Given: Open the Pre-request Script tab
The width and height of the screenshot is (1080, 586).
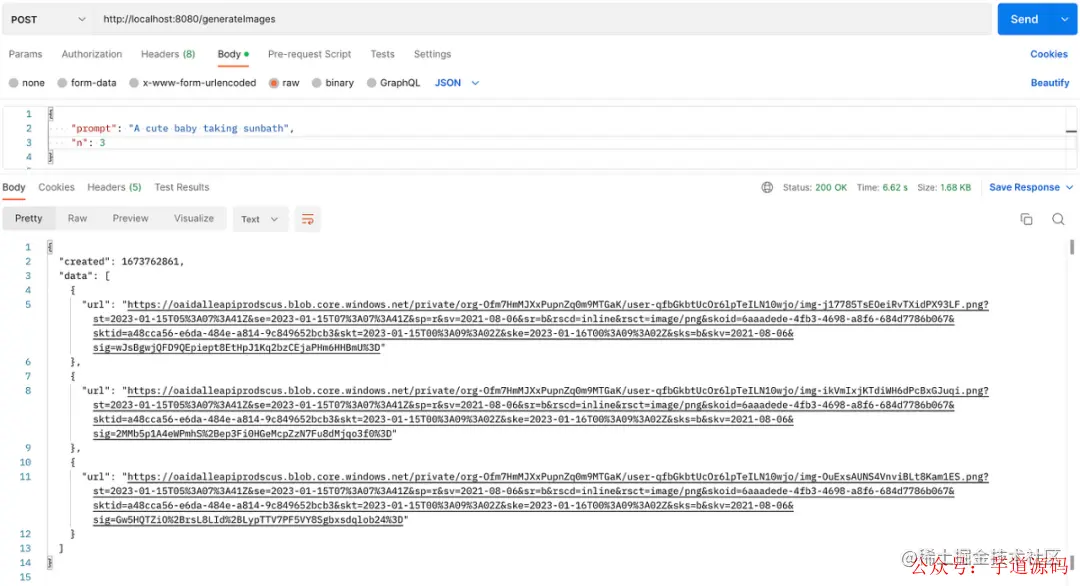Looking at the screenshot, I should 309,54.
